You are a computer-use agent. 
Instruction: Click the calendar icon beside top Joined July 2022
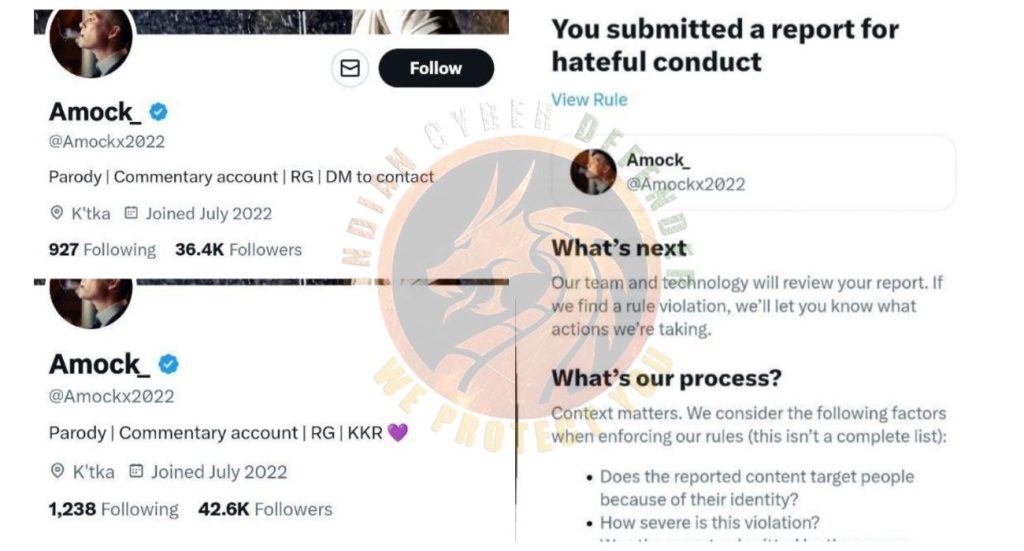tap(131, 213)
